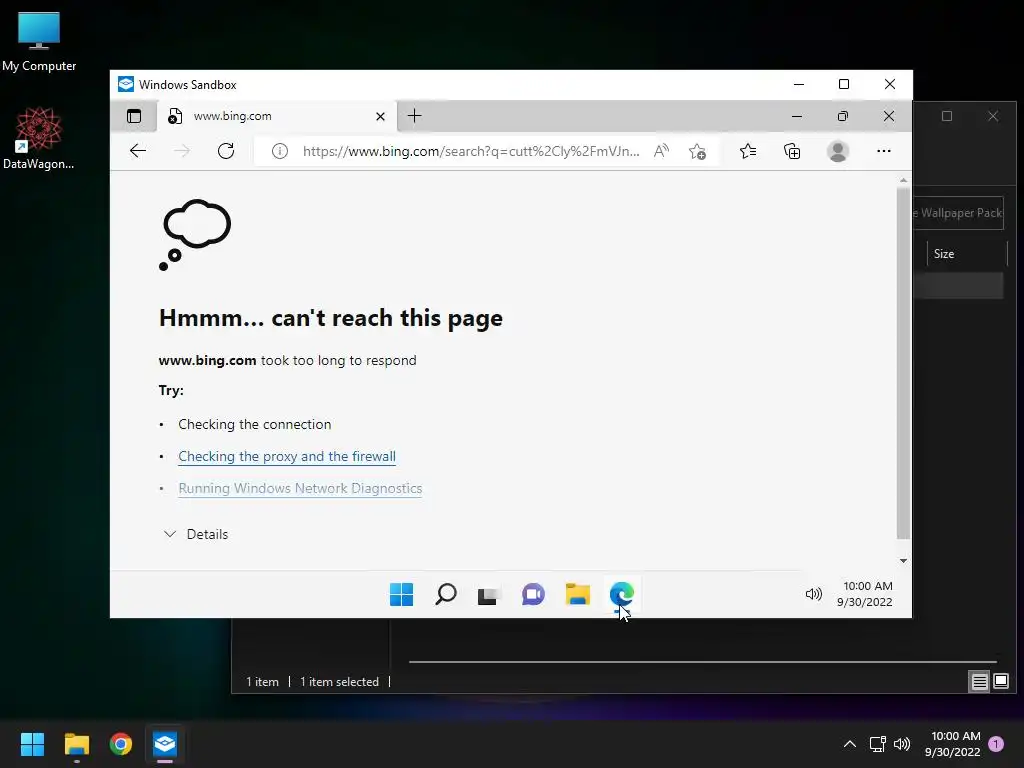Open Checking the proxy and the firewall link
This screenshot has height=768, width=1024.
(287, 456)
